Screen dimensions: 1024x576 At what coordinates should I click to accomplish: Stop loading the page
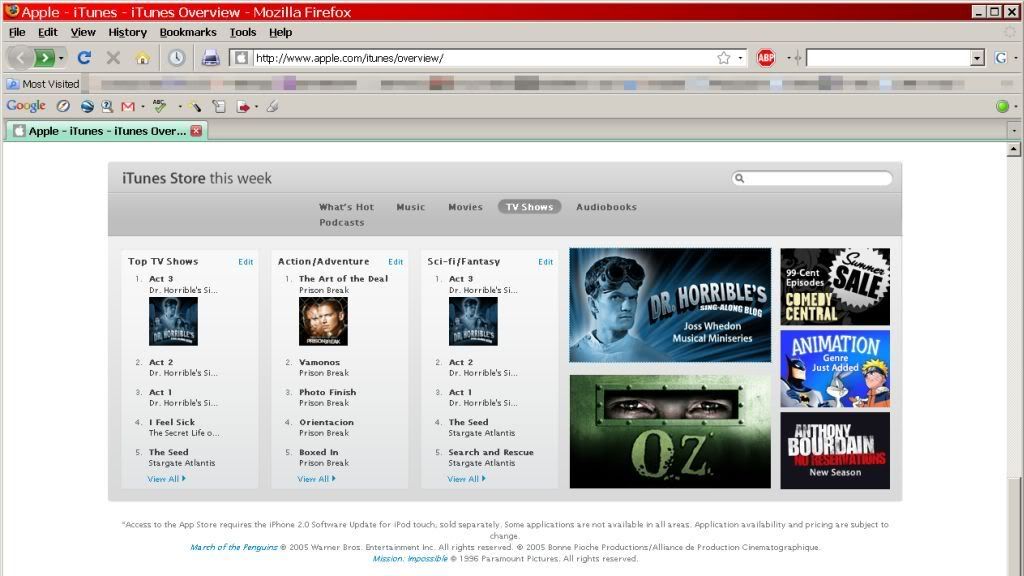113,58
